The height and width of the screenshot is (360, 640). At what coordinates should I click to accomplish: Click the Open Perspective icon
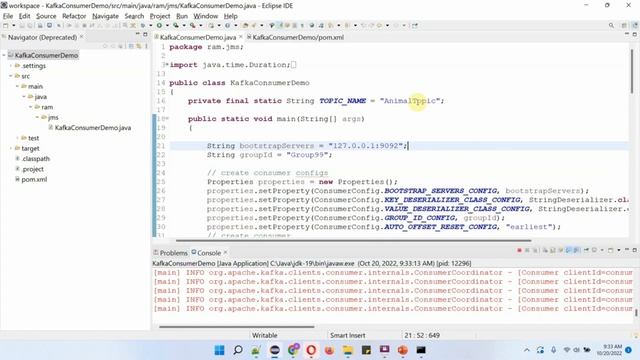(624, 25)
